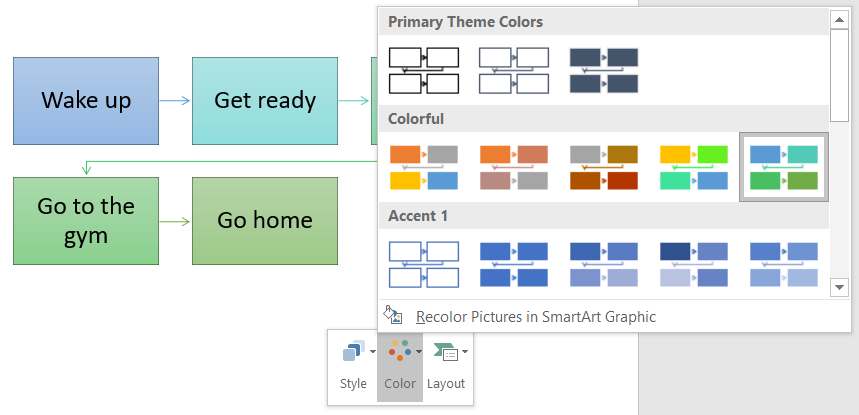
Task: Click the gallery scroll up arrow
Action: 839,20
